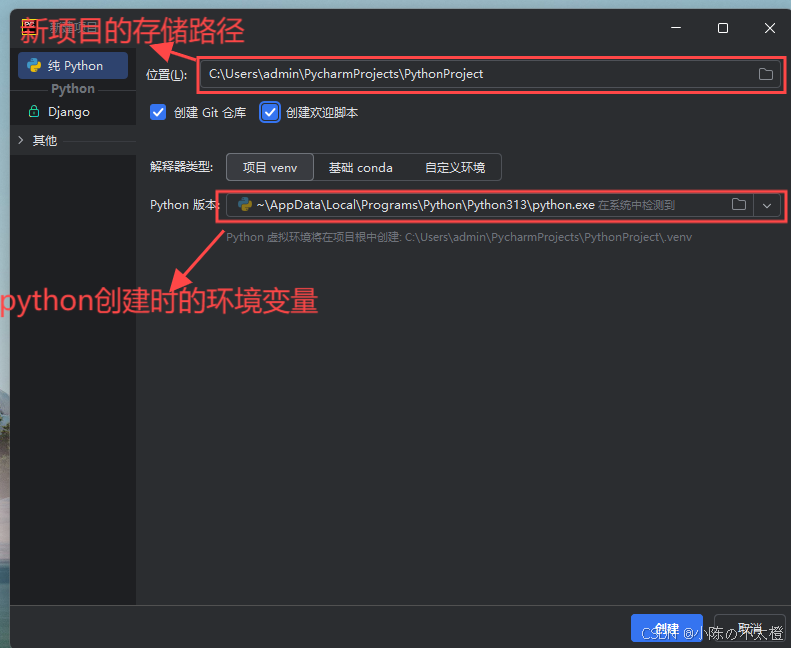The width and height of the screenshot is (791, 648).
Task: Click the Python logo beside 纯 Python
Action: click(x=34, y=66)
